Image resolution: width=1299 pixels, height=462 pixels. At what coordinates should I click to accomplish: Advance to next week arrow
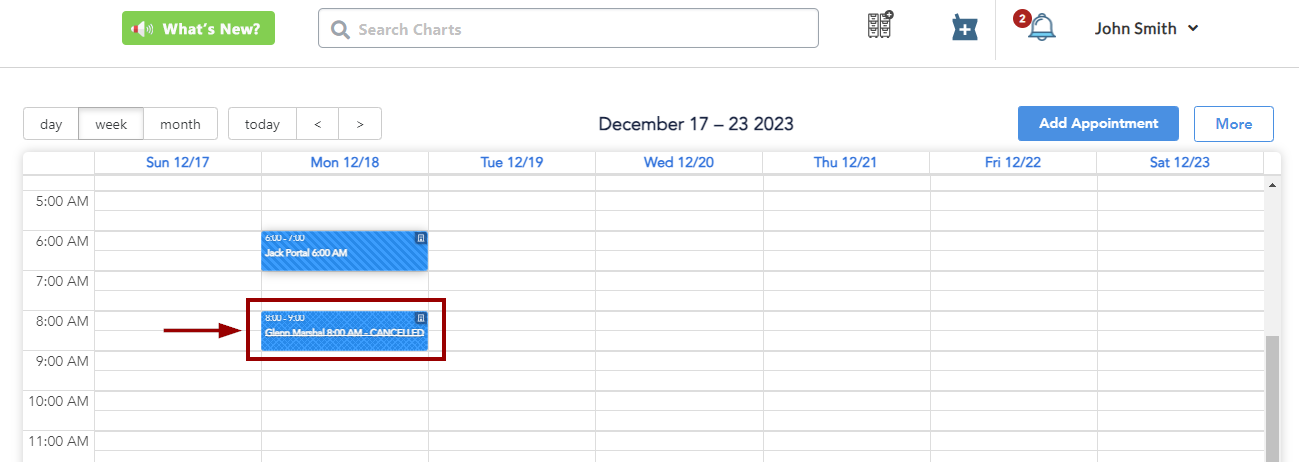coord(360,124)
